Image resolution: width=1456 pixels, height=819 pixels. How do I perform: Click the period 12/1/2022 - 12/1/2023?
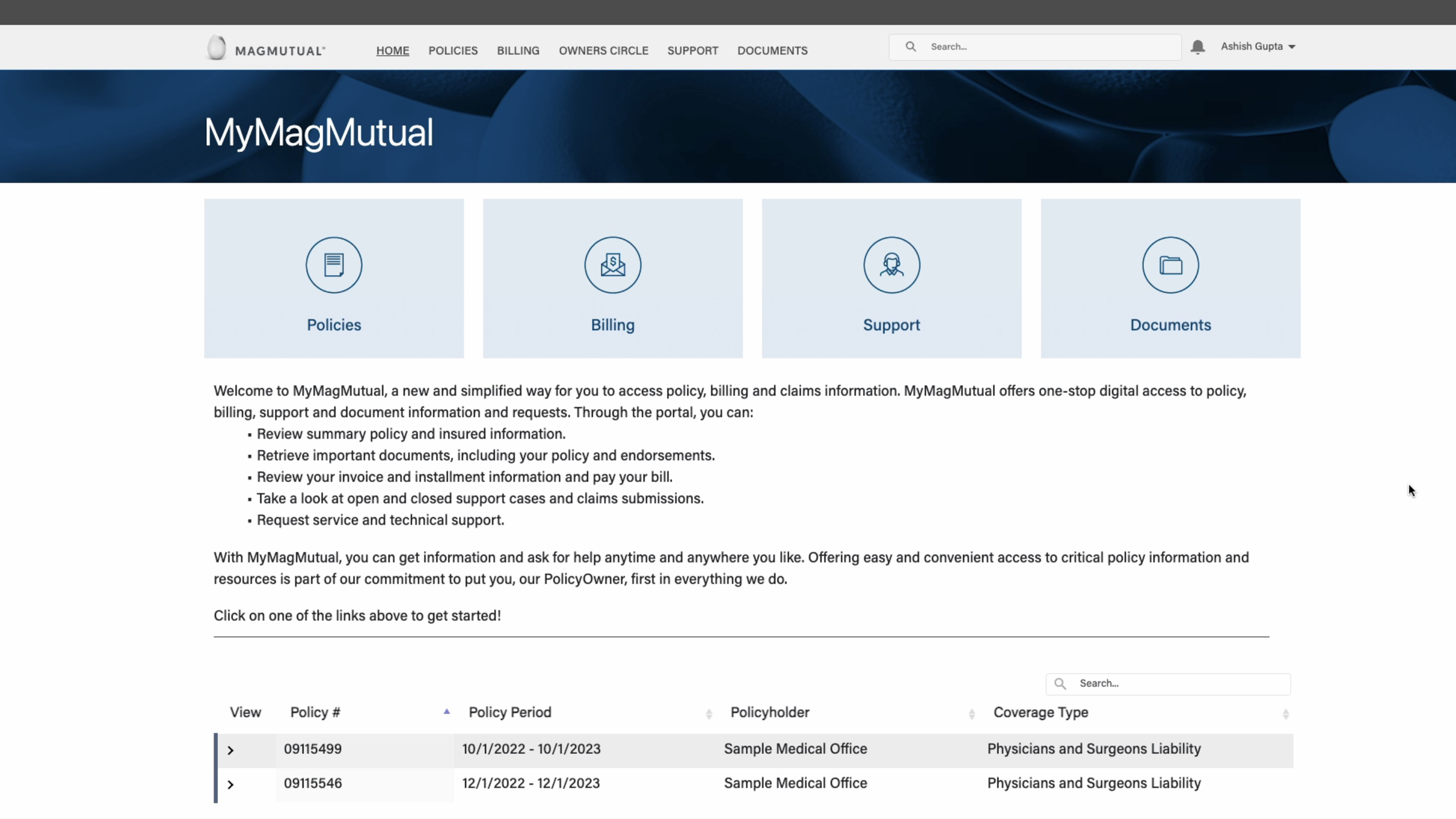(x=531, y=784)
